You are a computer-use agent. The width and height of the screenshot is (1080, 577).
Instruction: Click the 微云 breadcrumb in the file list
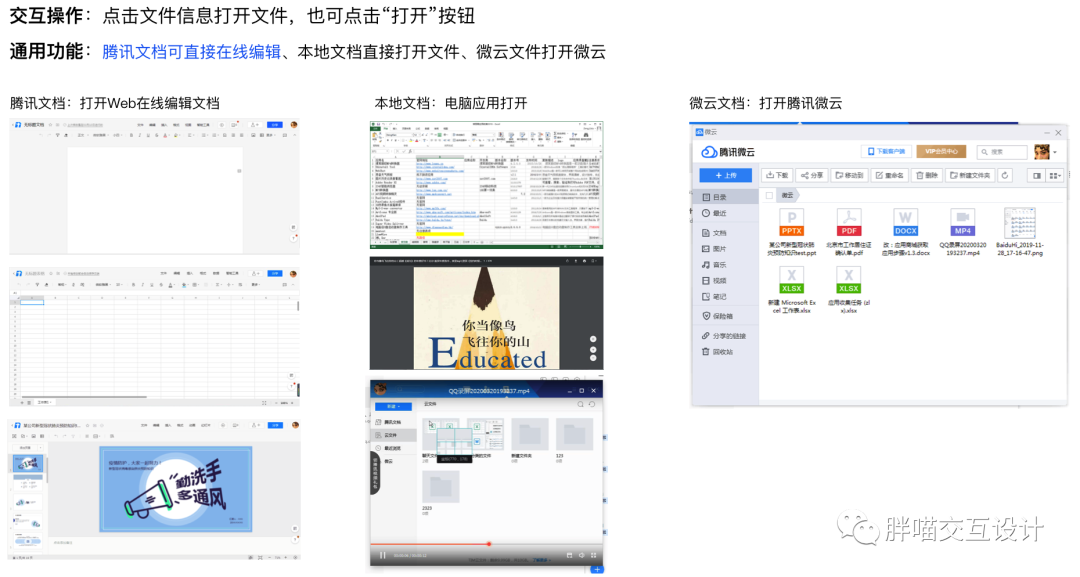coord(787,196)
